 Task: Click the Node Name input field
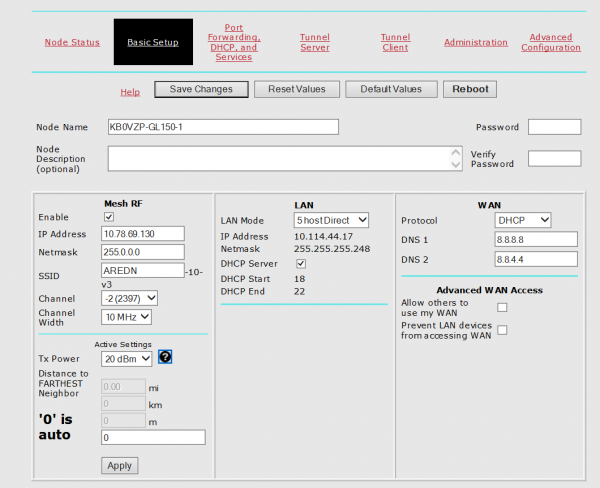pos(223,127)
